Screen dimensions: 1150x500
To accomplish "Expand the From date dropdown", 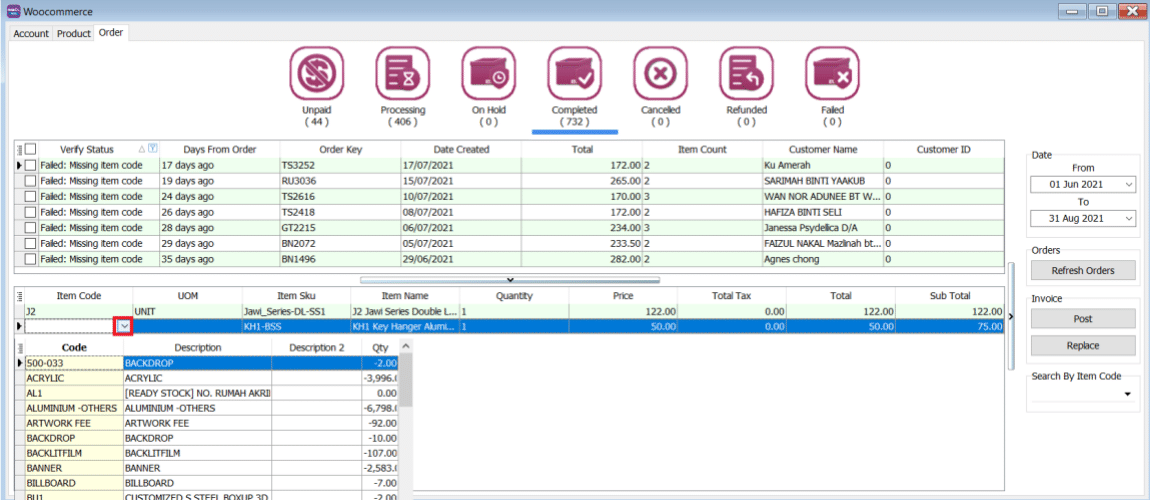I will click(x=1128, y=185).
